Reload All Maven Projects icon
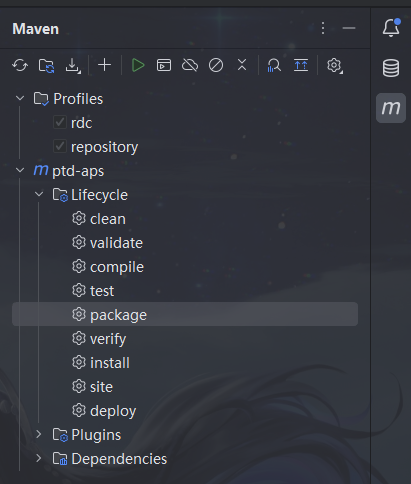411x484 pixels. pos(20,65)
